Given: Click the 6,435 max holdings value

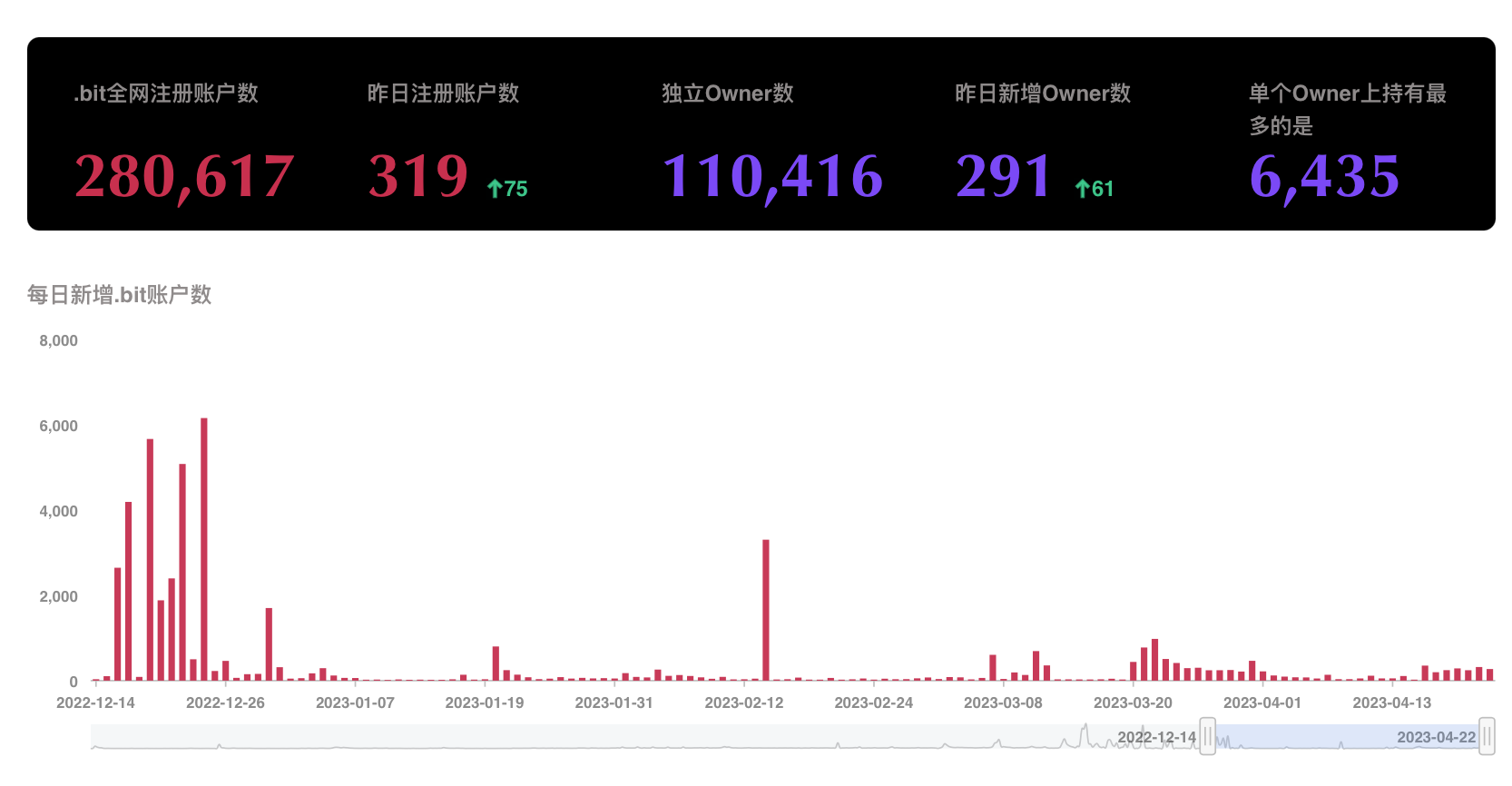Looking at the screenshot, I should tap(1324, 176).
